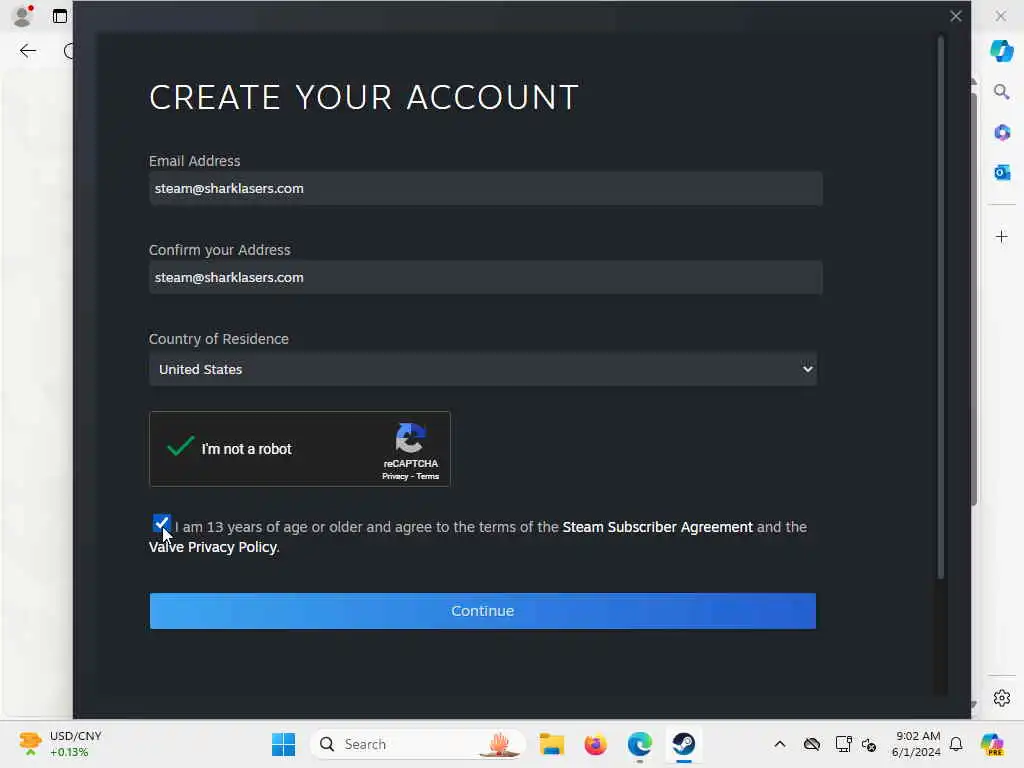Open Microsoft 365 icon in sidebar
Screen dimensions: 1024x768
[x=1002, y=133]
